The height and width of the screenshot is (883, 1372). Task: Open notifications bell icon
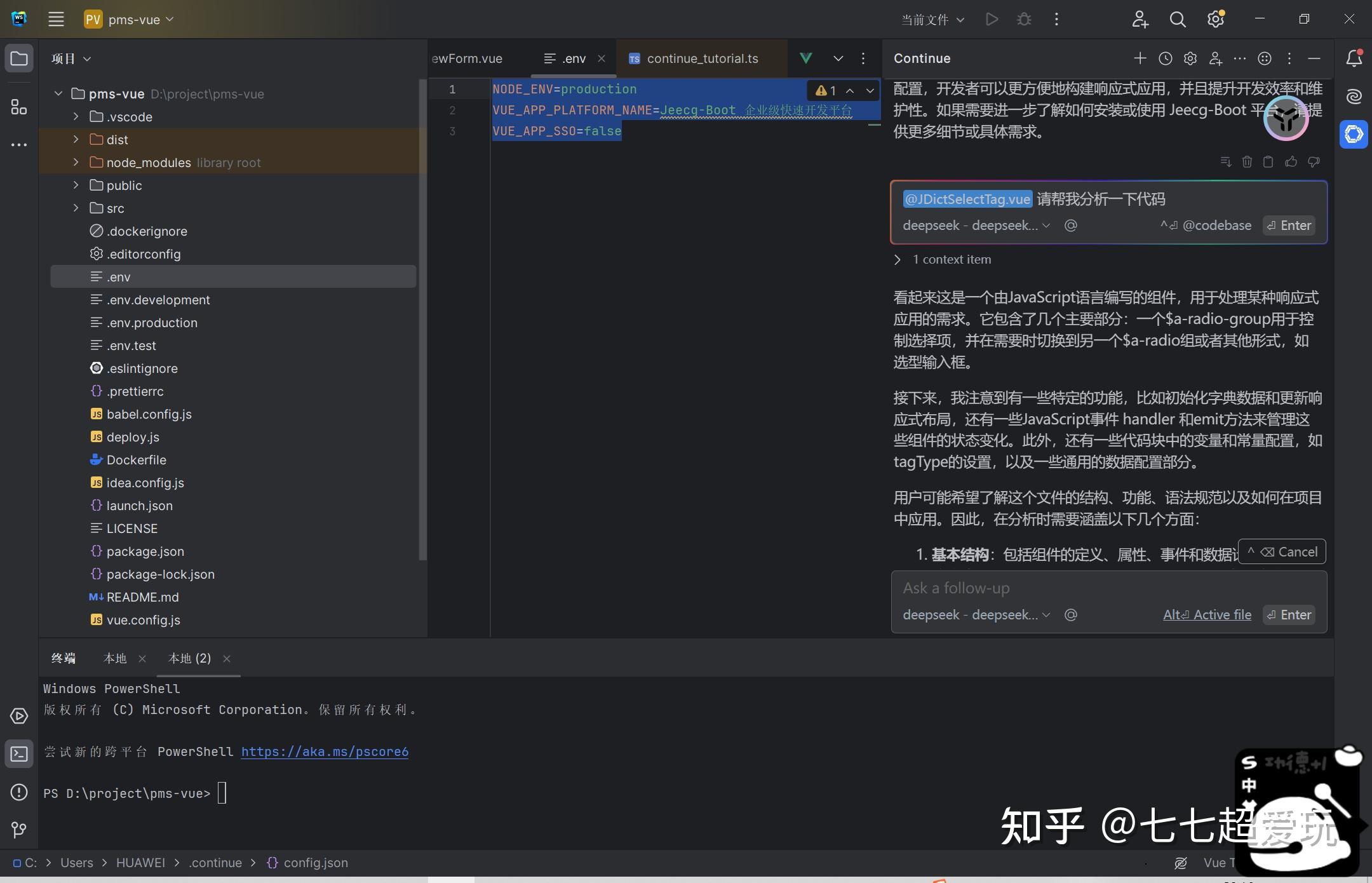click(1354, 58)
